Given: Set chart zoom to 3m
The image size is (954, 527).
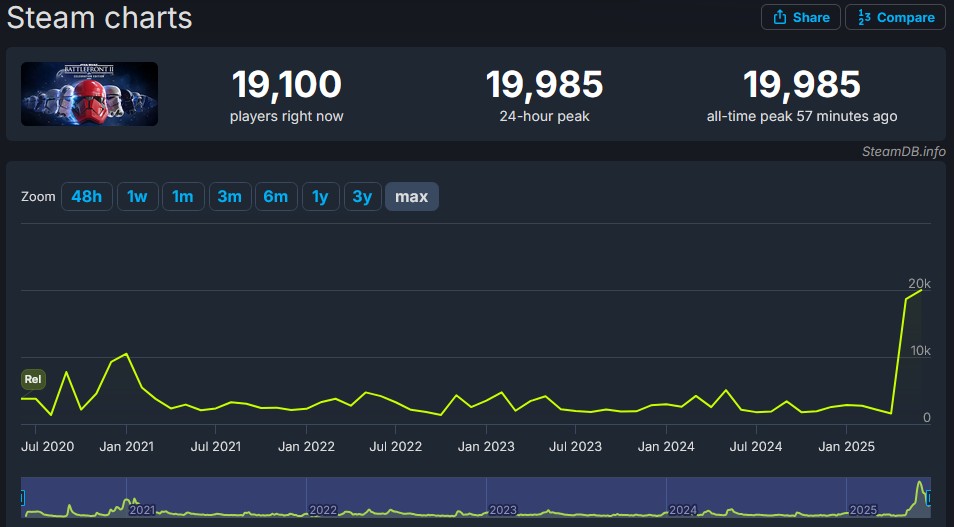Looking at the screenshot, I should click(x=230, y=197).
